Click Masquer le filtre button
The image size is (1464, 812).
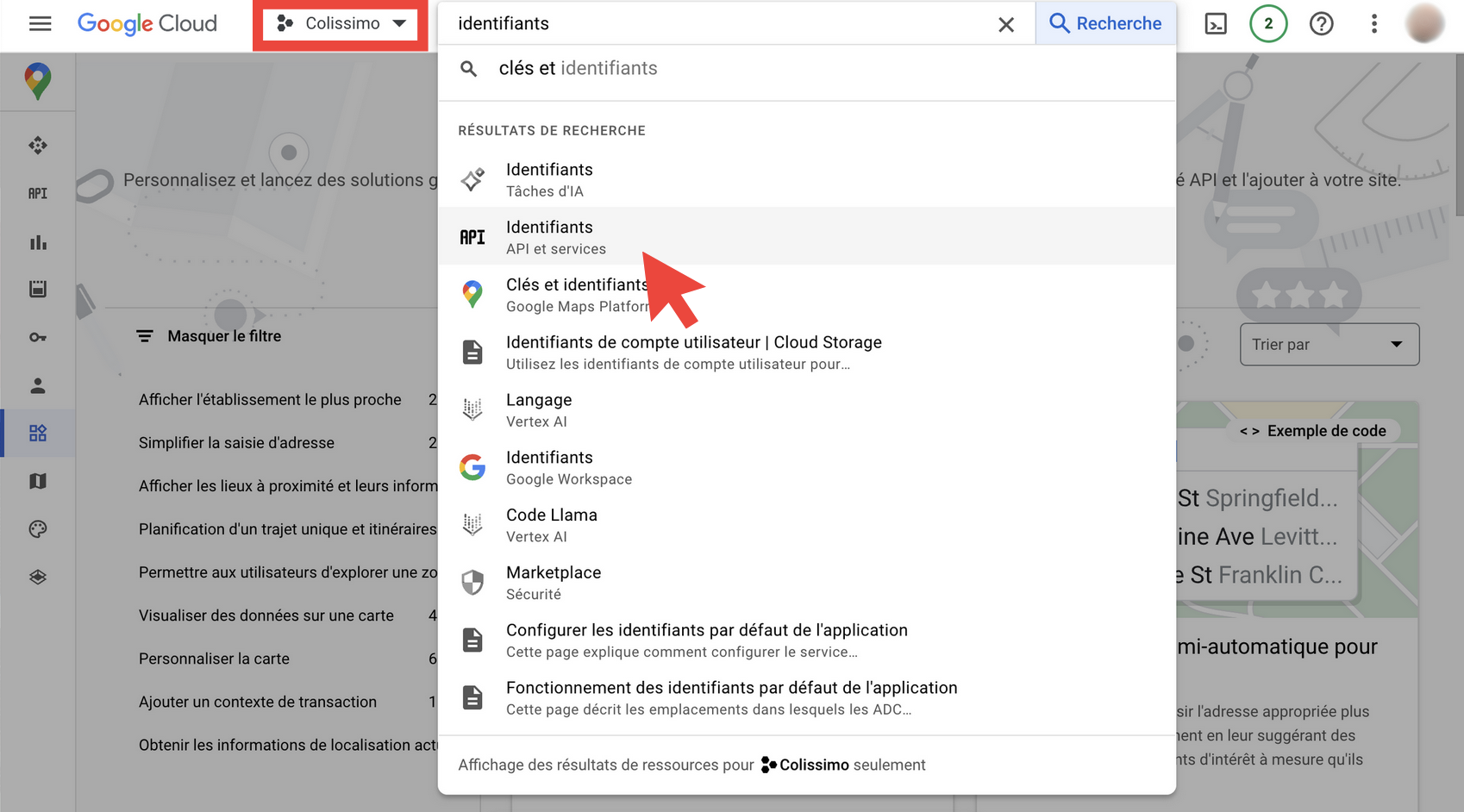point(209,336)
